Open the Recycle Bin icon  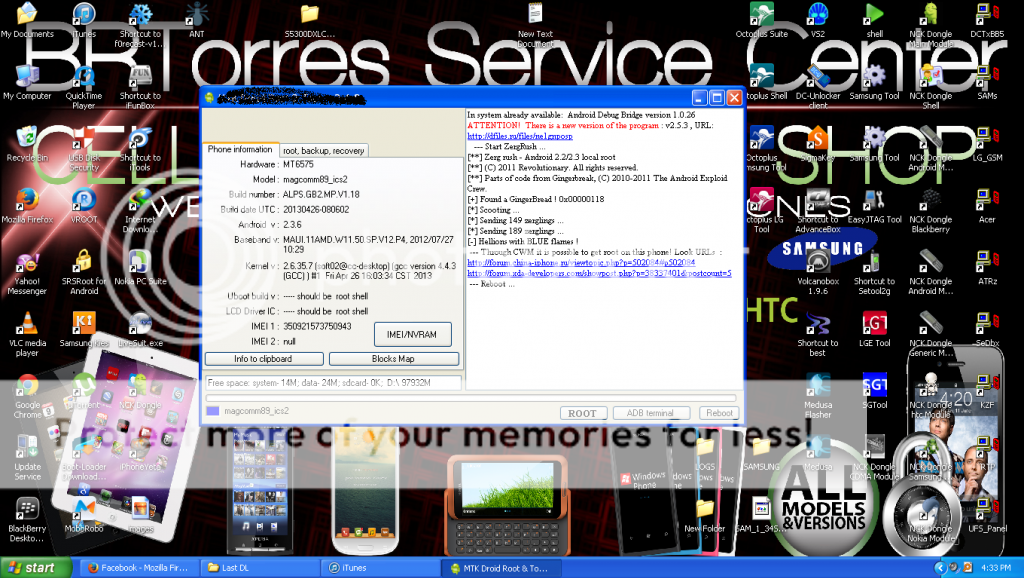coord(27,139)
